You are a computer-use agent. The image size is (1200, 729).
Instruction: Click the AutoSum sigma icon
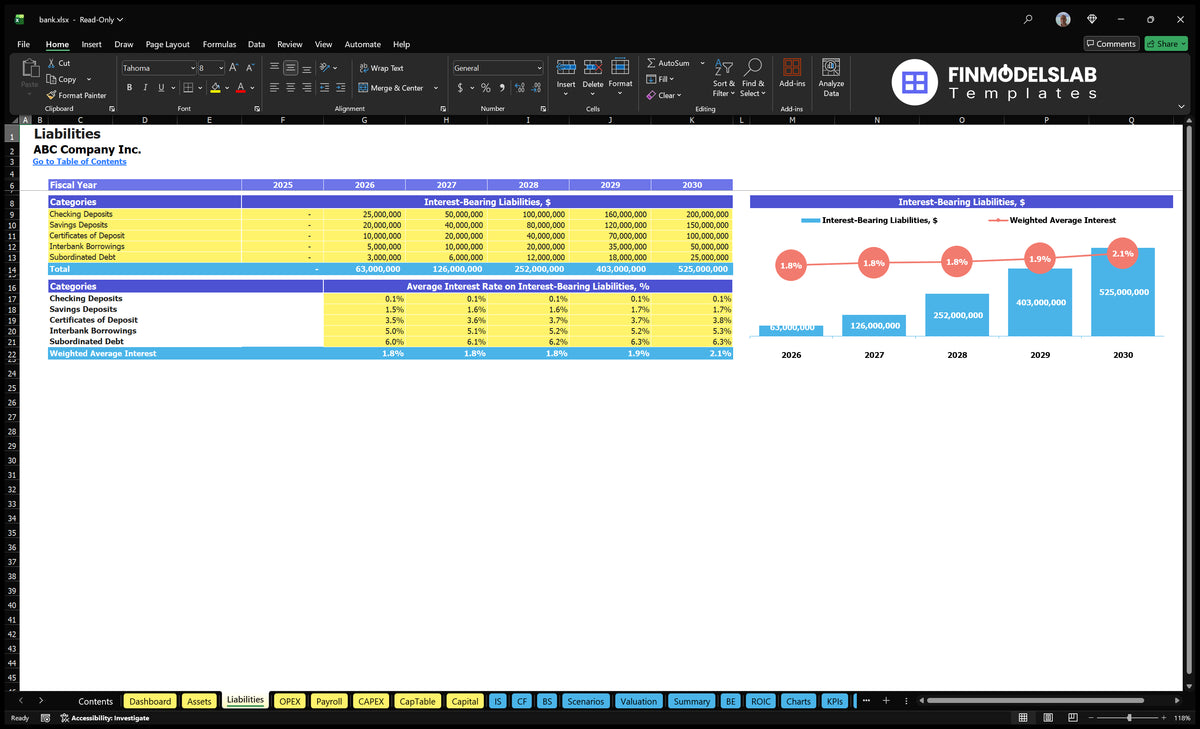[x=652, y=63]
